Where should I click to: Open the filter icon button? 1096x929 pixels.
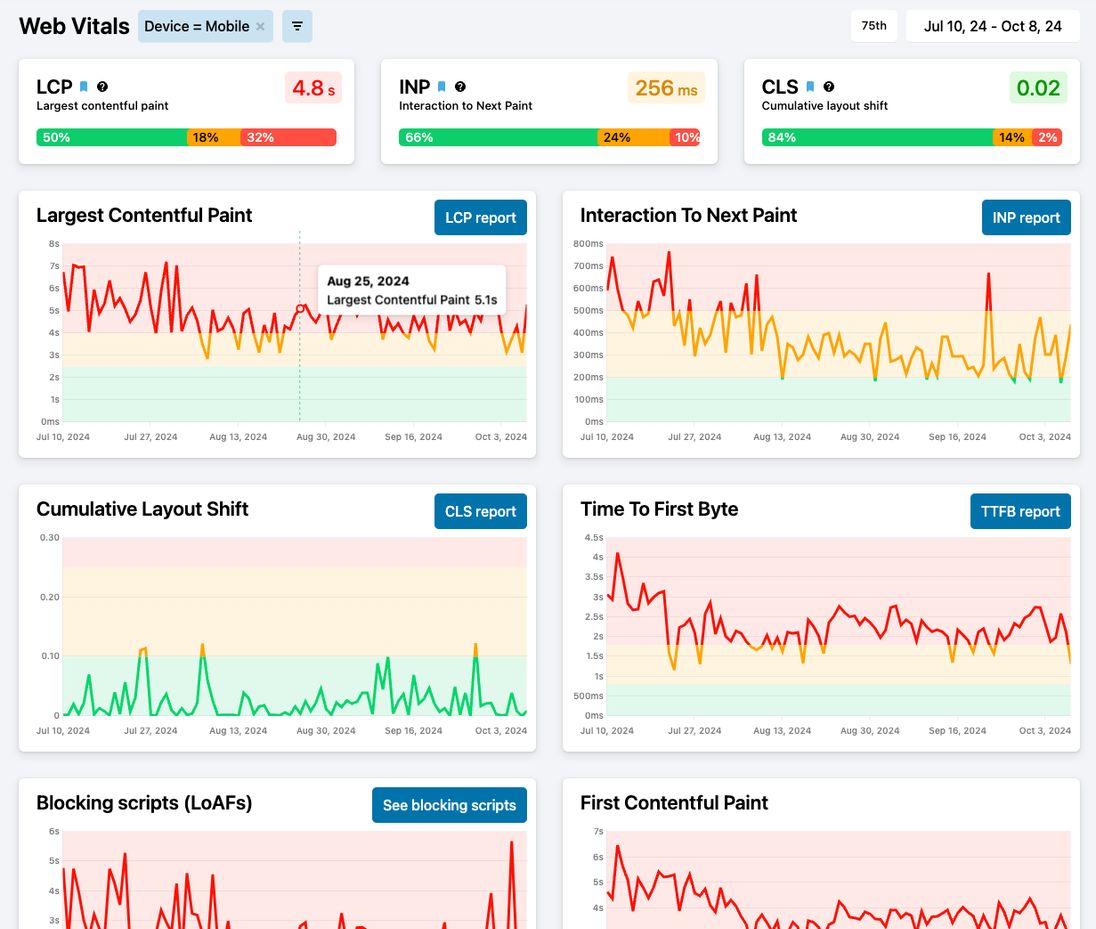coord(297,26)
